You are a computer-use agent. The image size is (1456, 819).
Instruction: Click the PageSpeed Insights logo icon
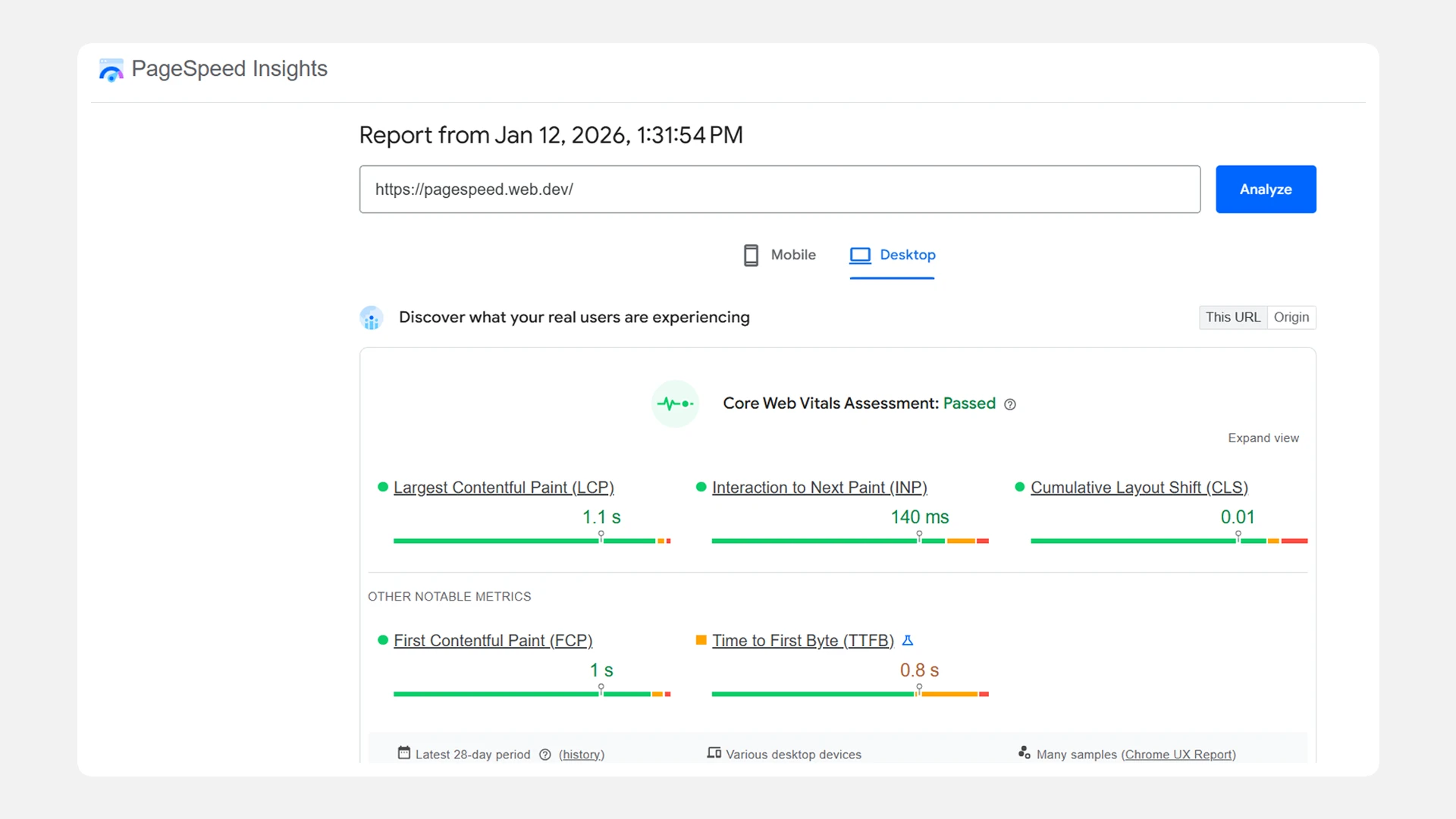[x=111, y=70]
